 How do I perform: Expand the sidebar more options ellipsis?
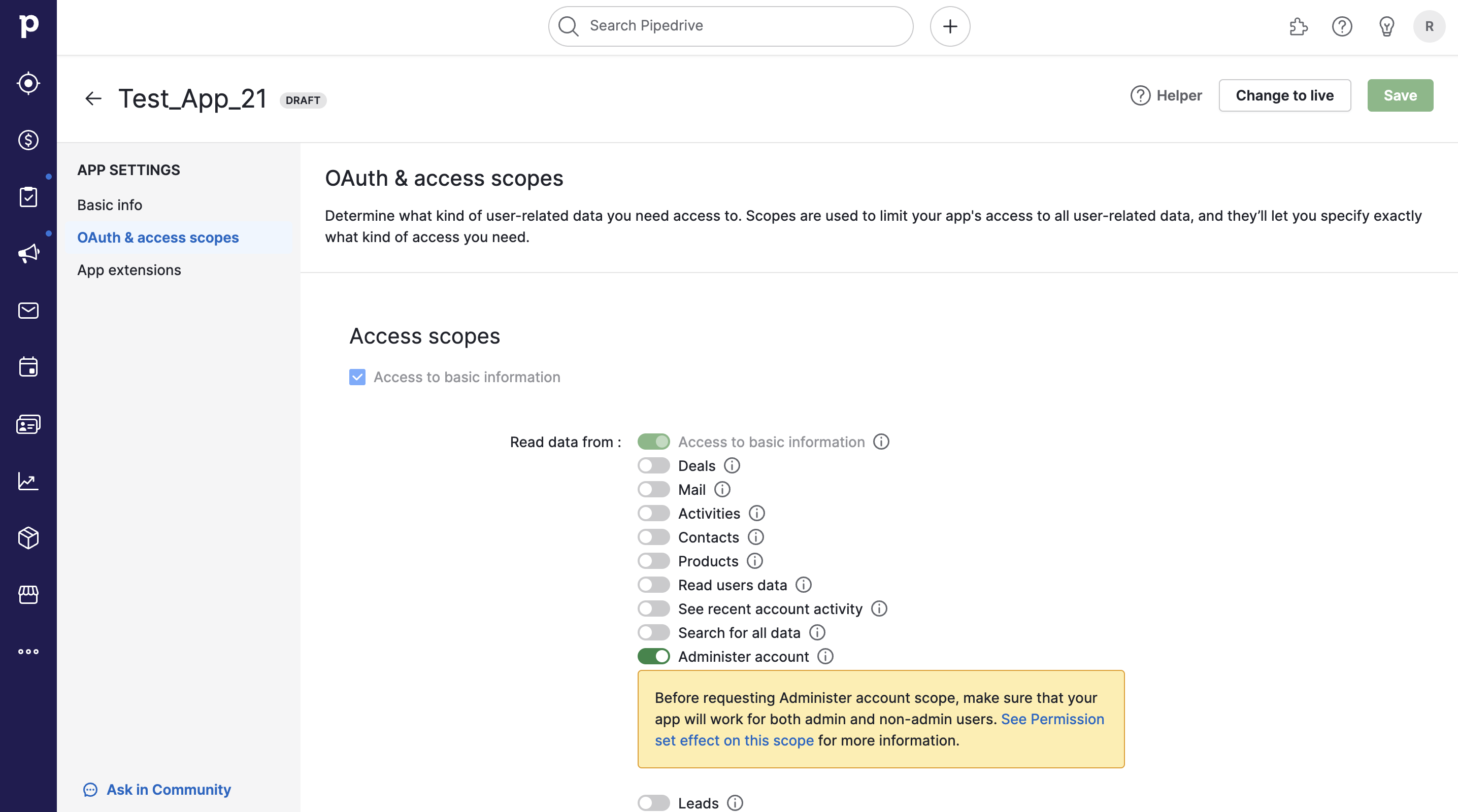[27, 651]
